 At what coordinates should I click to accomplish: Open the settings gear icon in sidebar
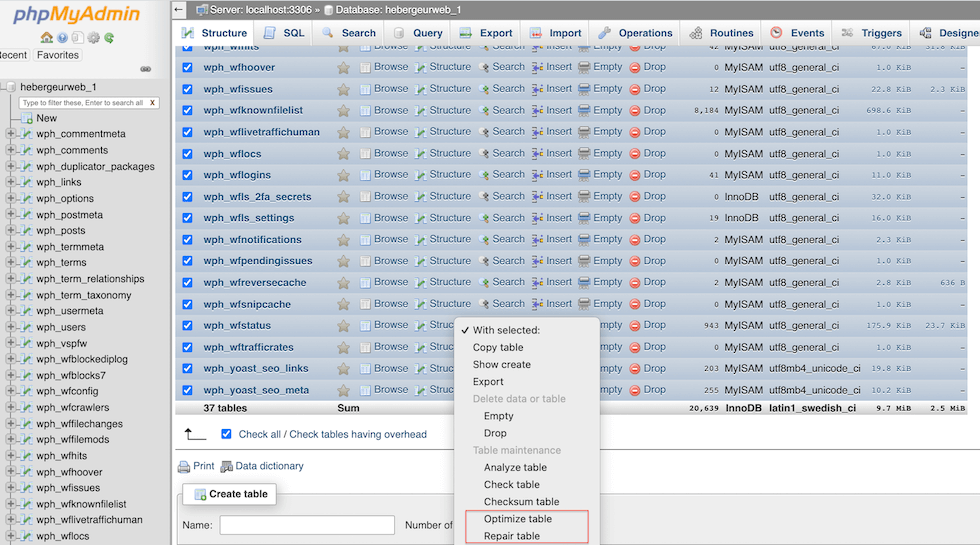pos(93,38)
